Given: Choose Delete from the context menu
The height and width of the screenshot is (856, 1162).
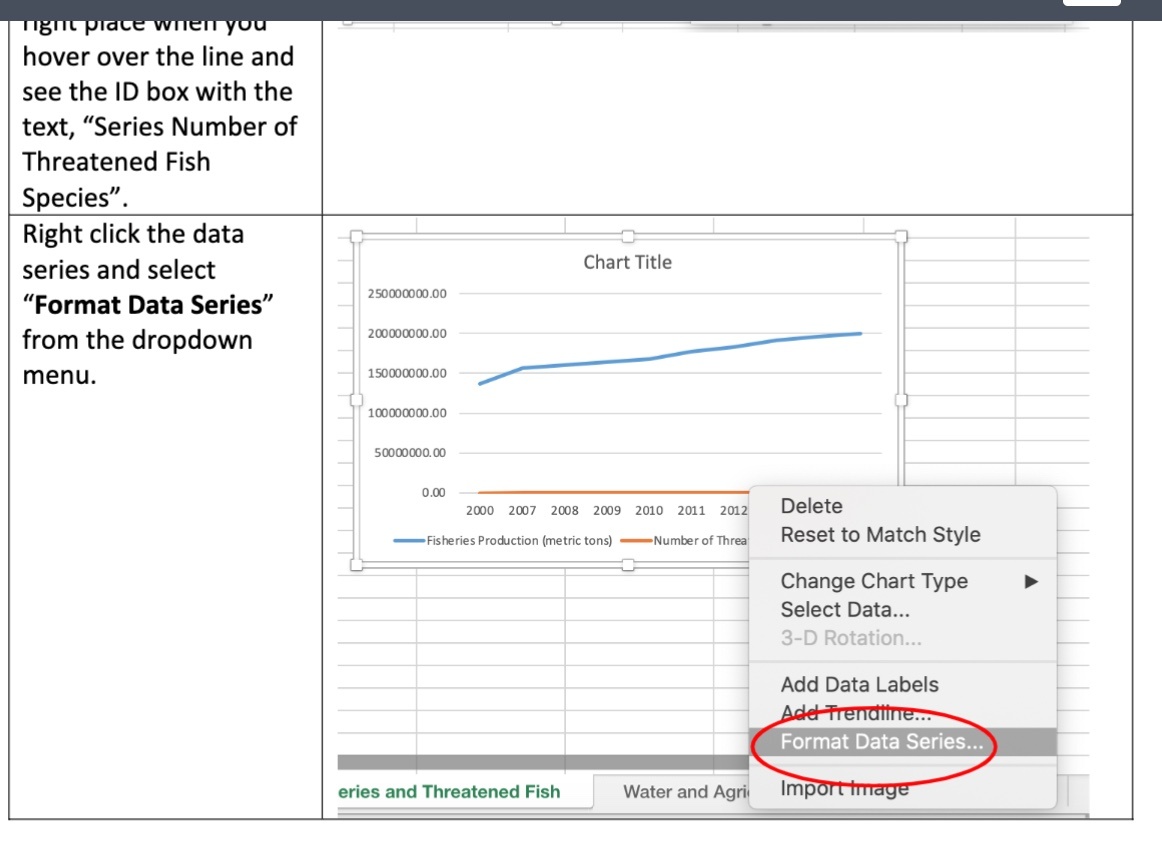Looking at the screenshot, I should 811,506.
